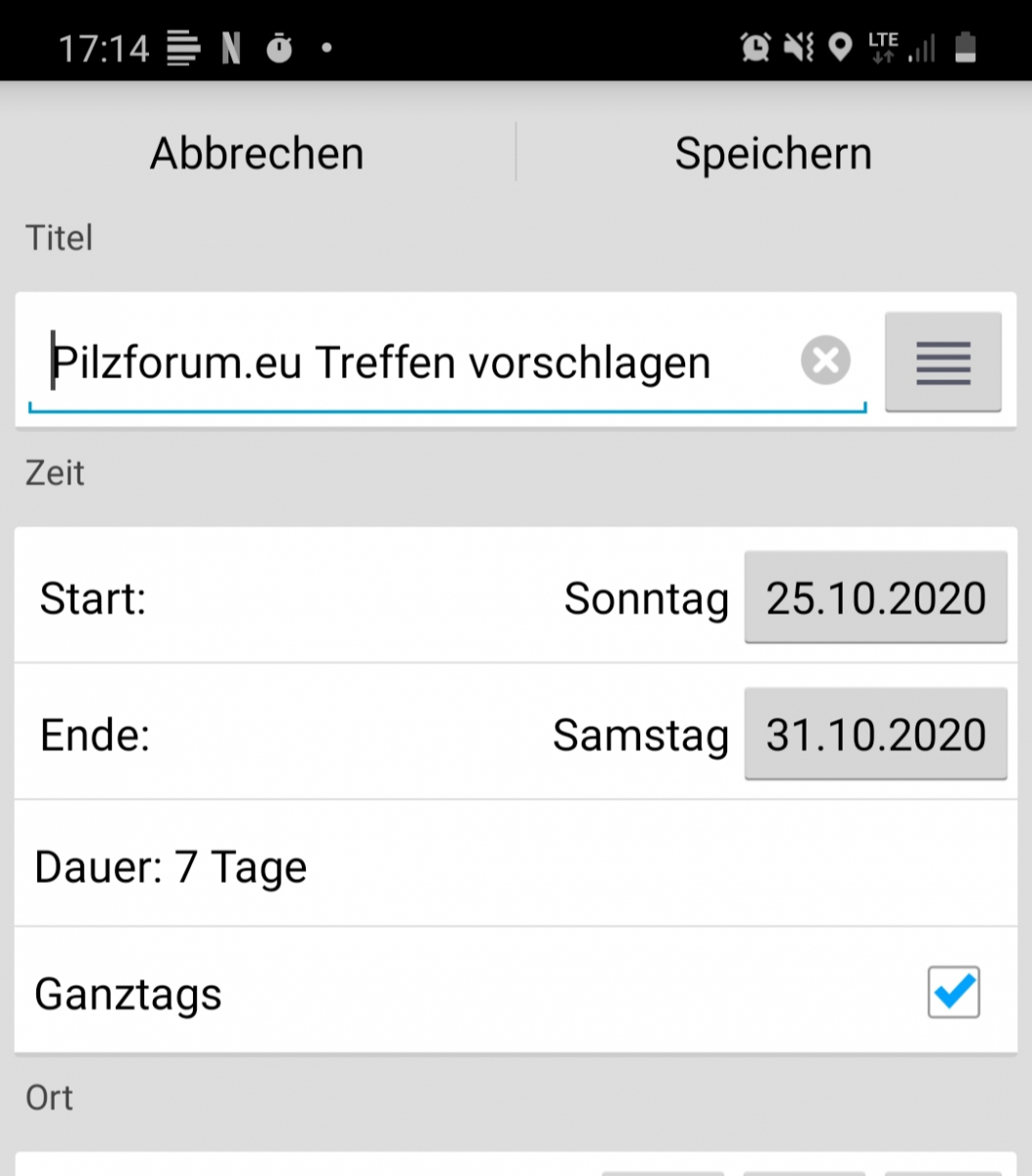Tap the muted sound status icon
This screenshot has width=1032, height=1176.
coord(799,47)
